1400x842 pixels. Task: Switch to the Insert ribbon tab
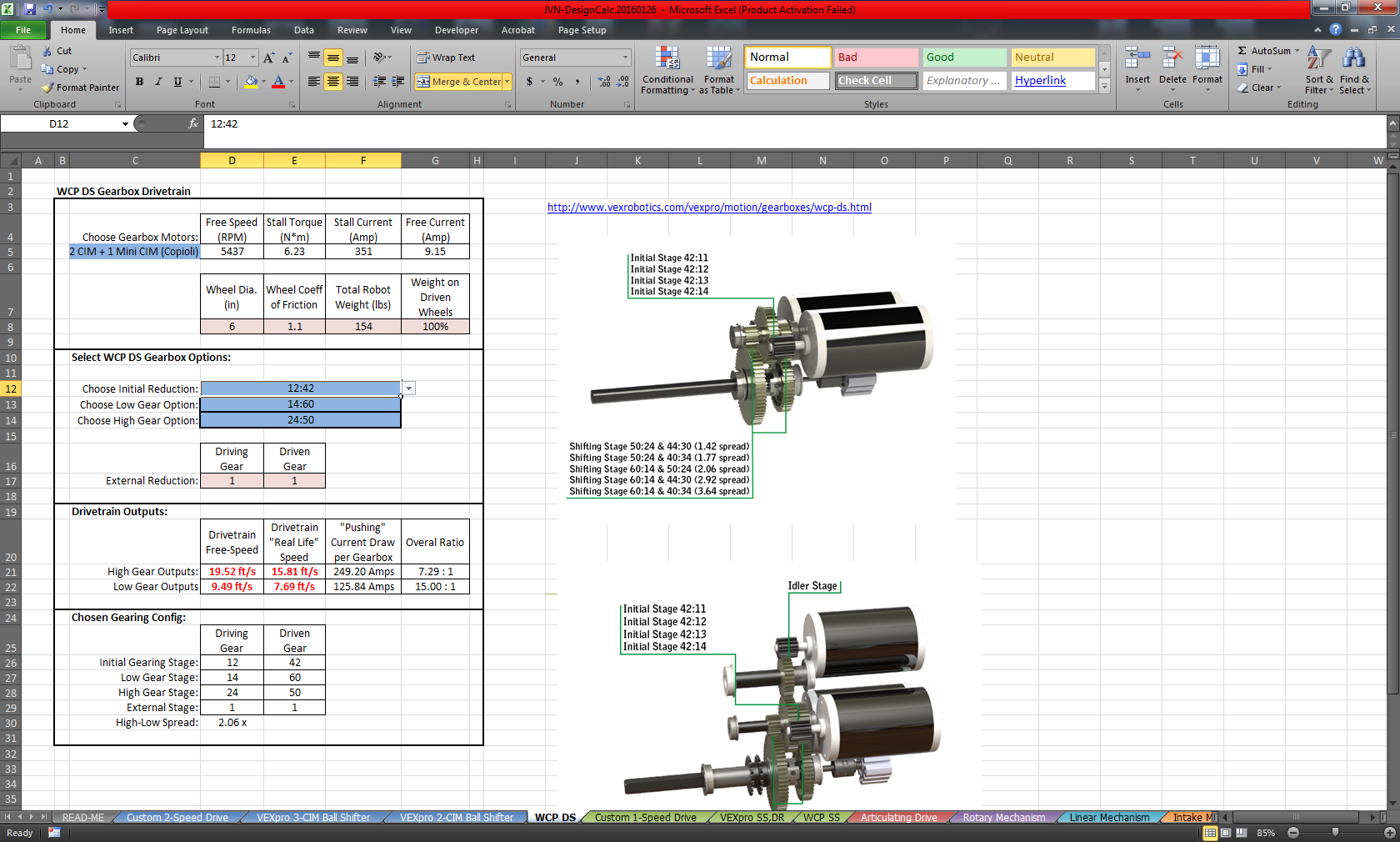click(121, 30)
